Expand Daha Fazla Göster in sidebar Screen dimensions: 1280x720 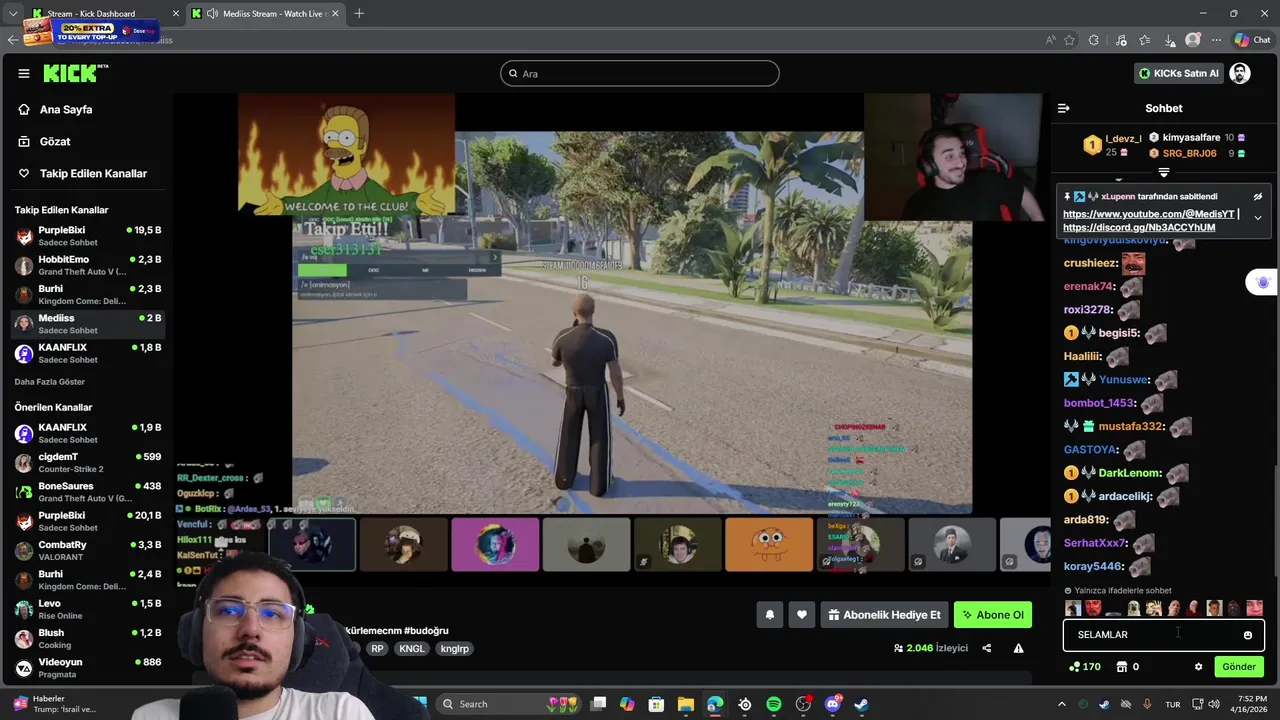(x=50, y=382)
